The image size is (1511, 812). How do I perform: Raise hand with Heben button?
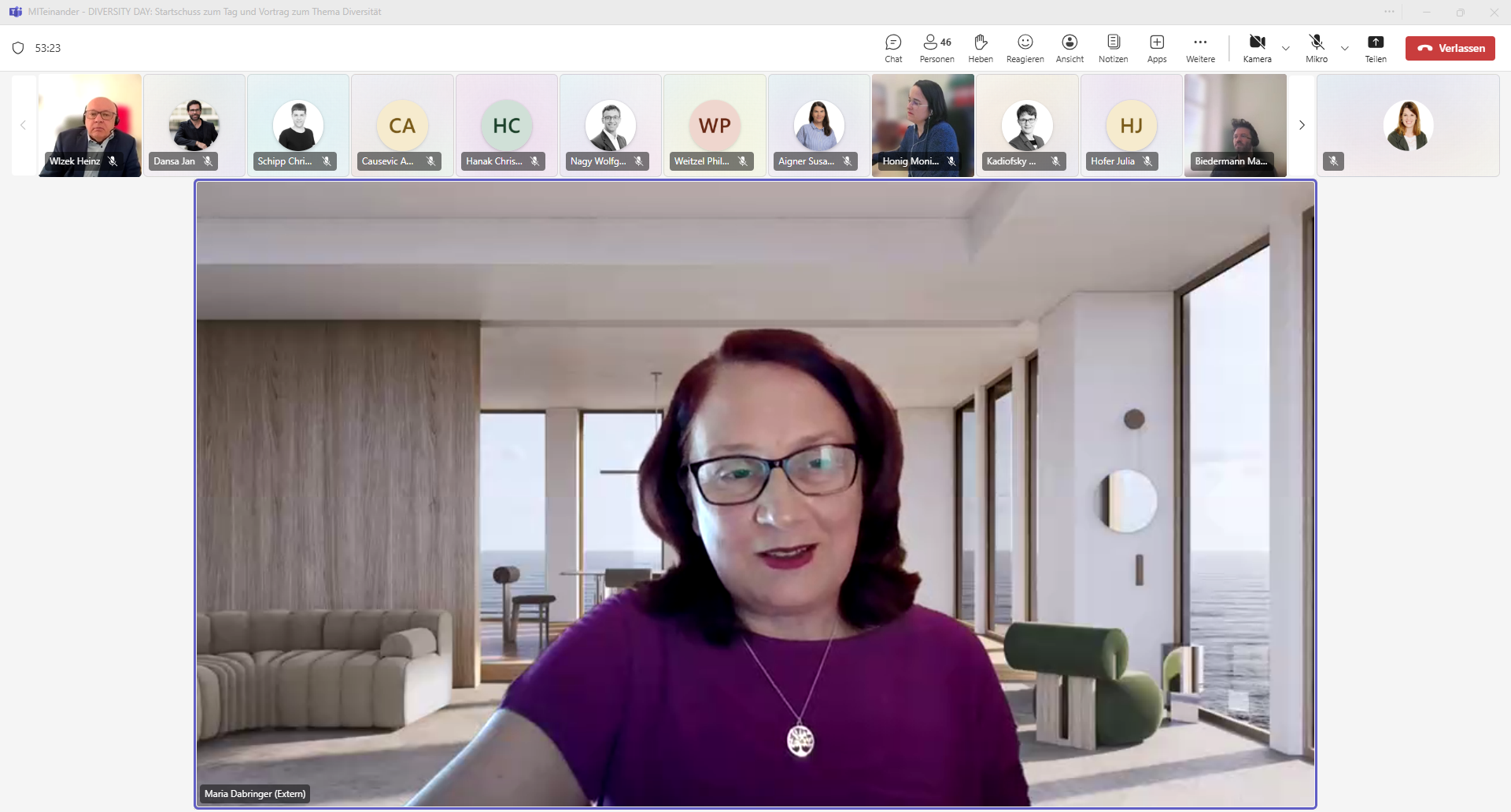point(981,48)
